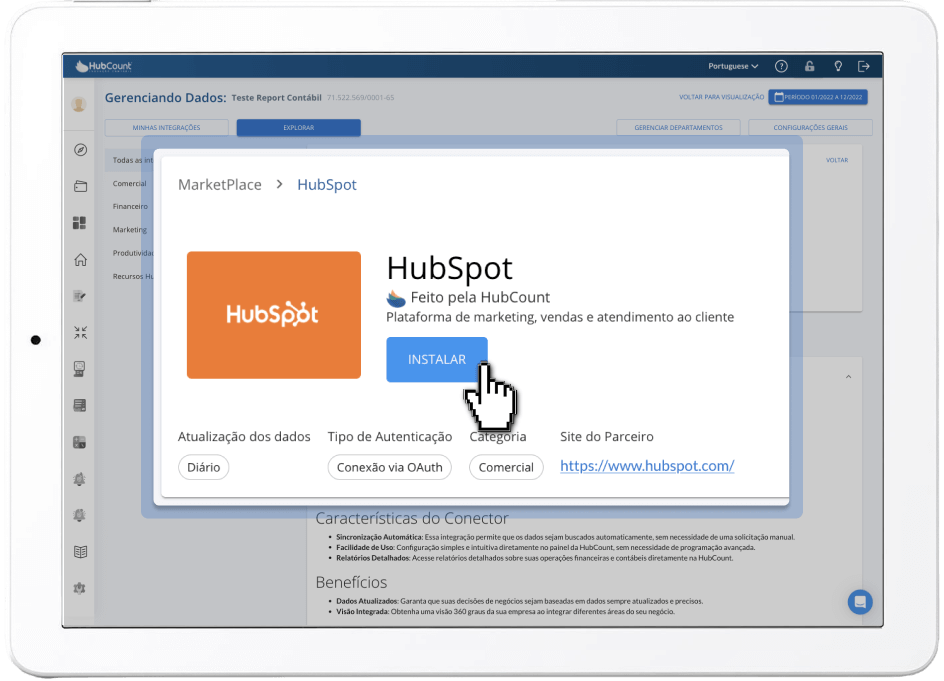This screenshot has width=944, height=681.
Task: Open the help question mark icon
Action: point(781,66)
